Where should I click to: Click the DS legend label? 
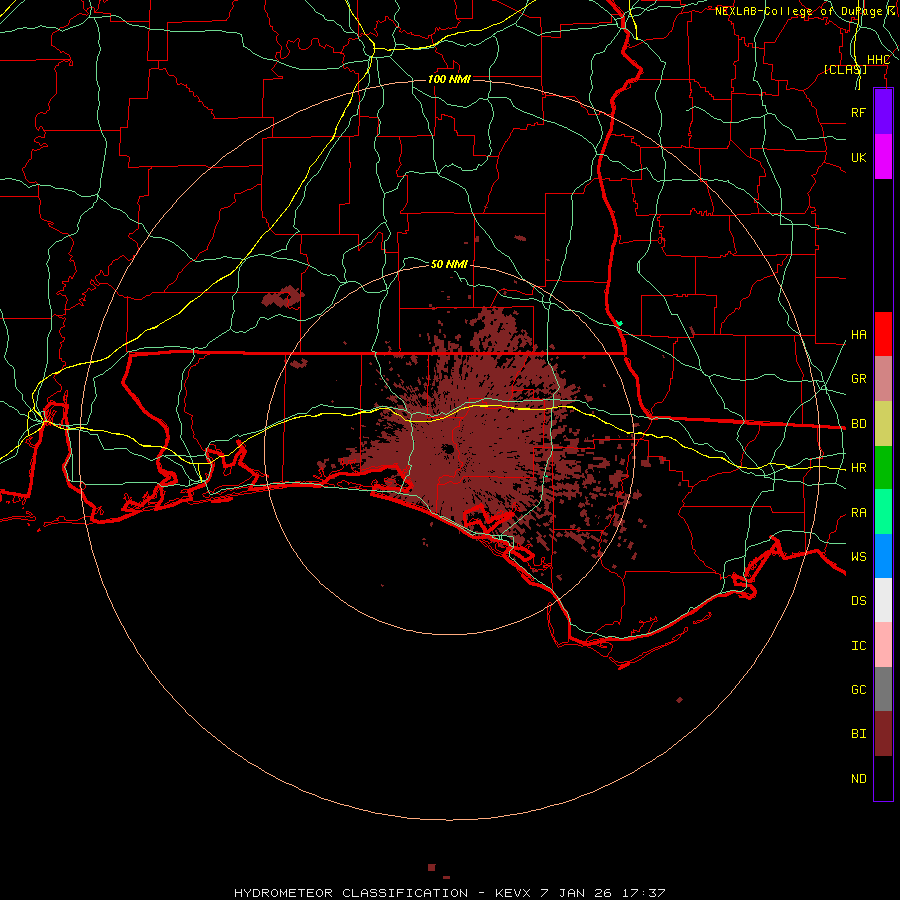point(858,601)
